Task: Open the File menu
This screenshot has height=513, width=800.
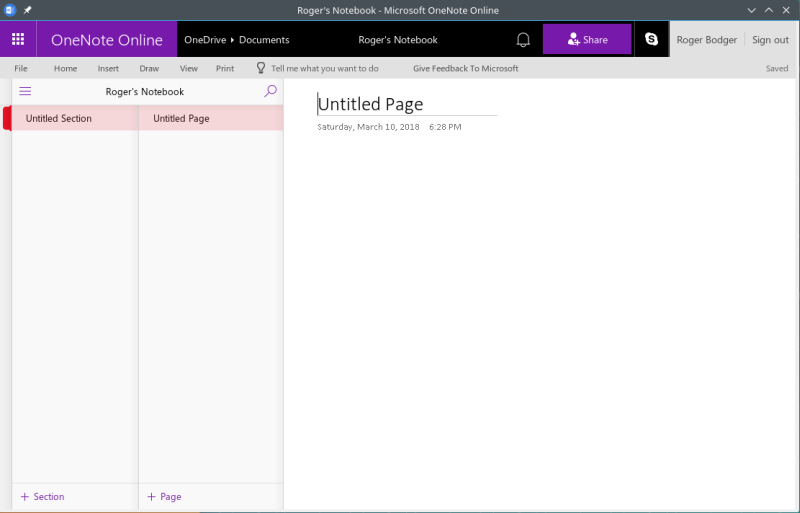Action: 21,68
